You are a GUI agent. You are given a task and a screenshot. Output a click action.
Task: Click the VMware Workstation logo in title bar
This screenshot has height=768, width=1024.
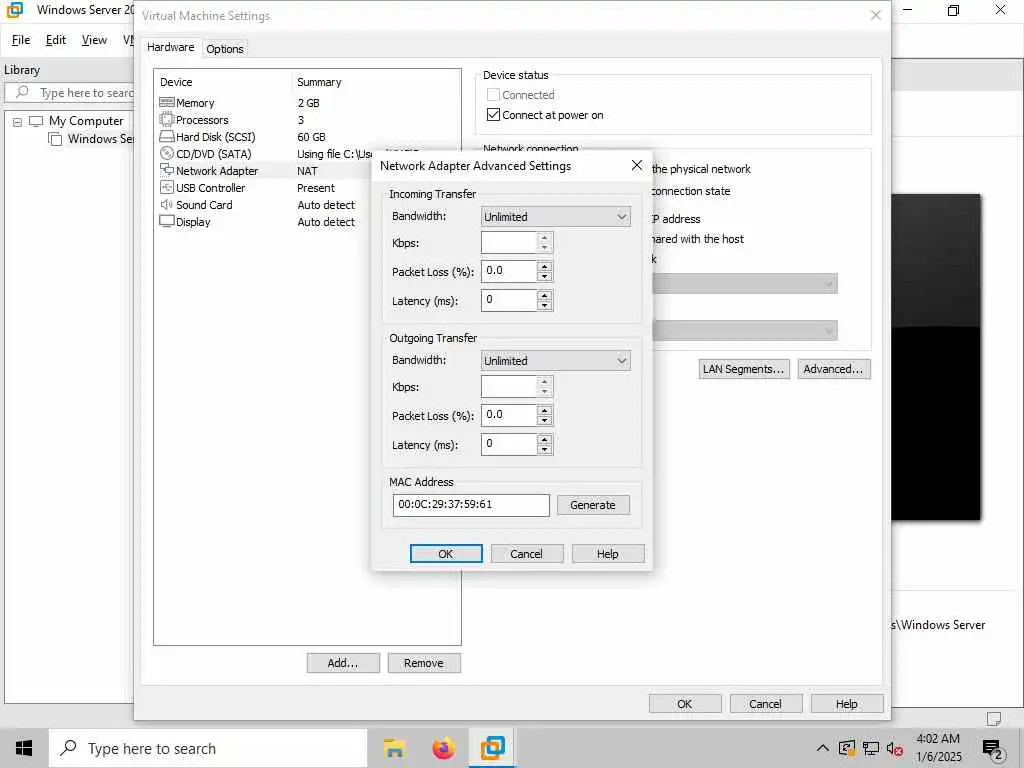(14, 10)
